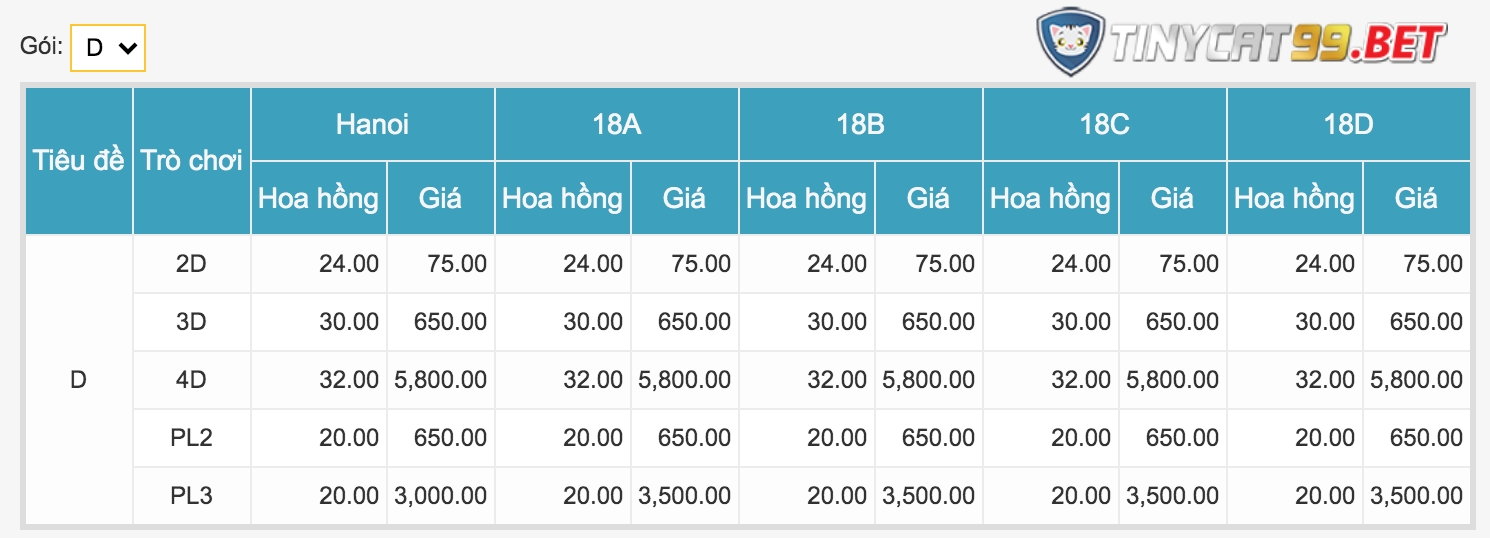1490x538 pixels.
Task: Click Giá subheader under 18D
Action: pyautogui.click(x=1416, y=198)
